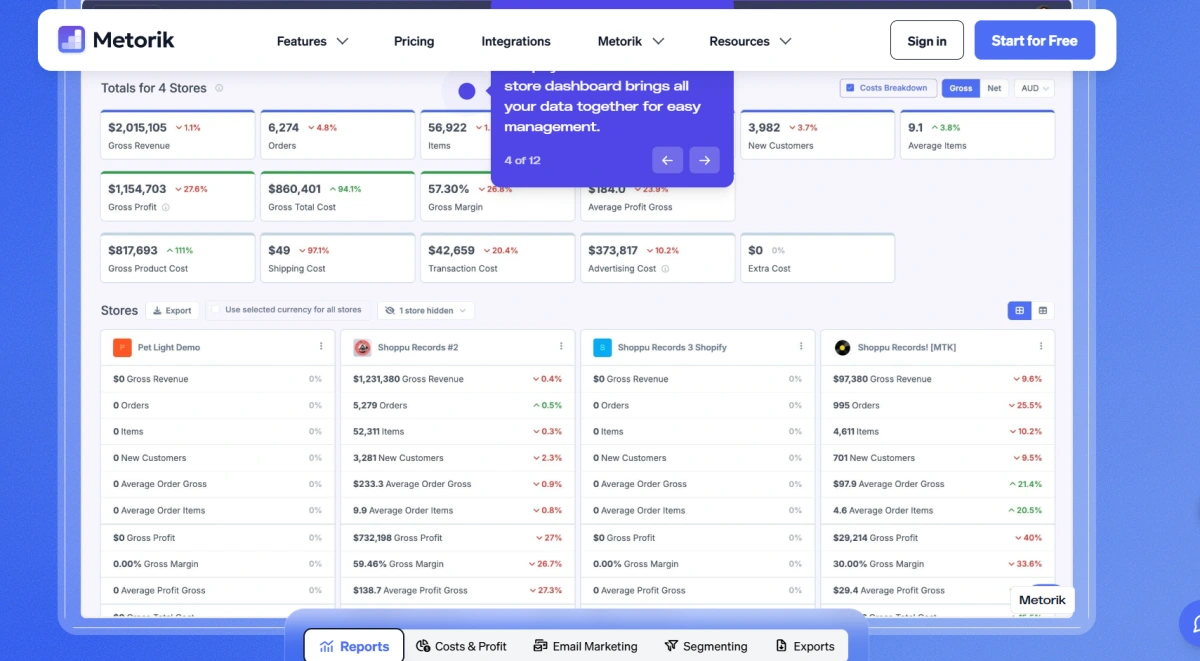The image size is (1200, 661).
Task: Go to the Pricing page
Action: (414, 41)
